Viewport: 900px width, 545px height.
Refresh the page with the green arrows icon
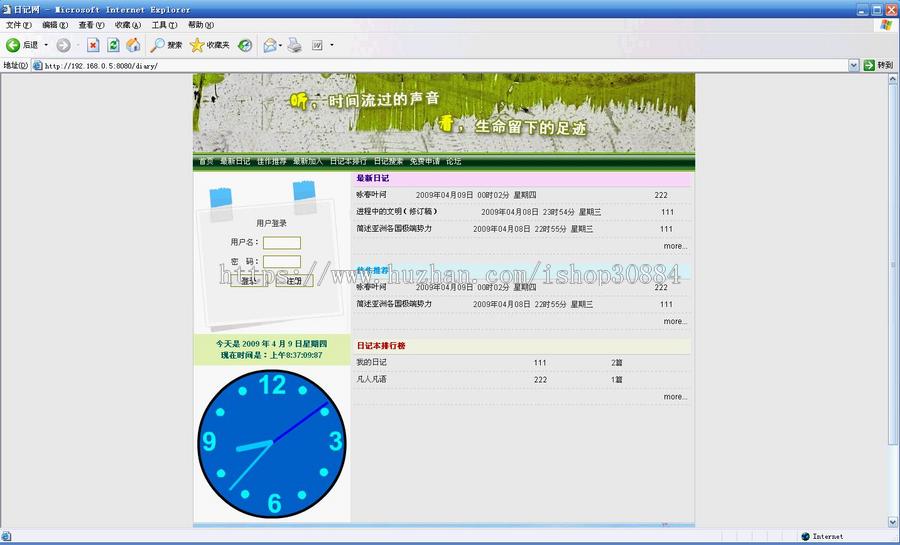(x=113, y=45)
